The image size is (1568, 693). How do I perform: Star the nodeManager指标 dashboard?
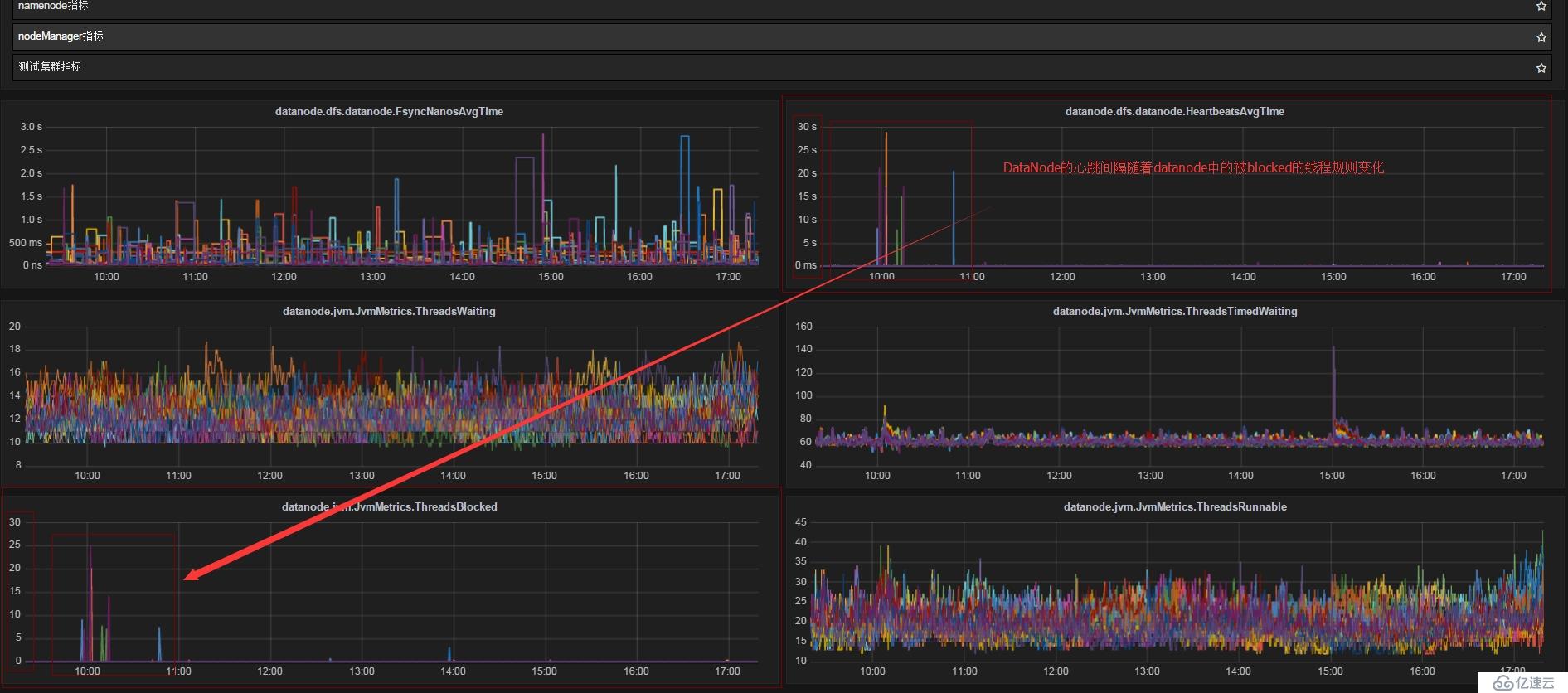(1541, 37)
